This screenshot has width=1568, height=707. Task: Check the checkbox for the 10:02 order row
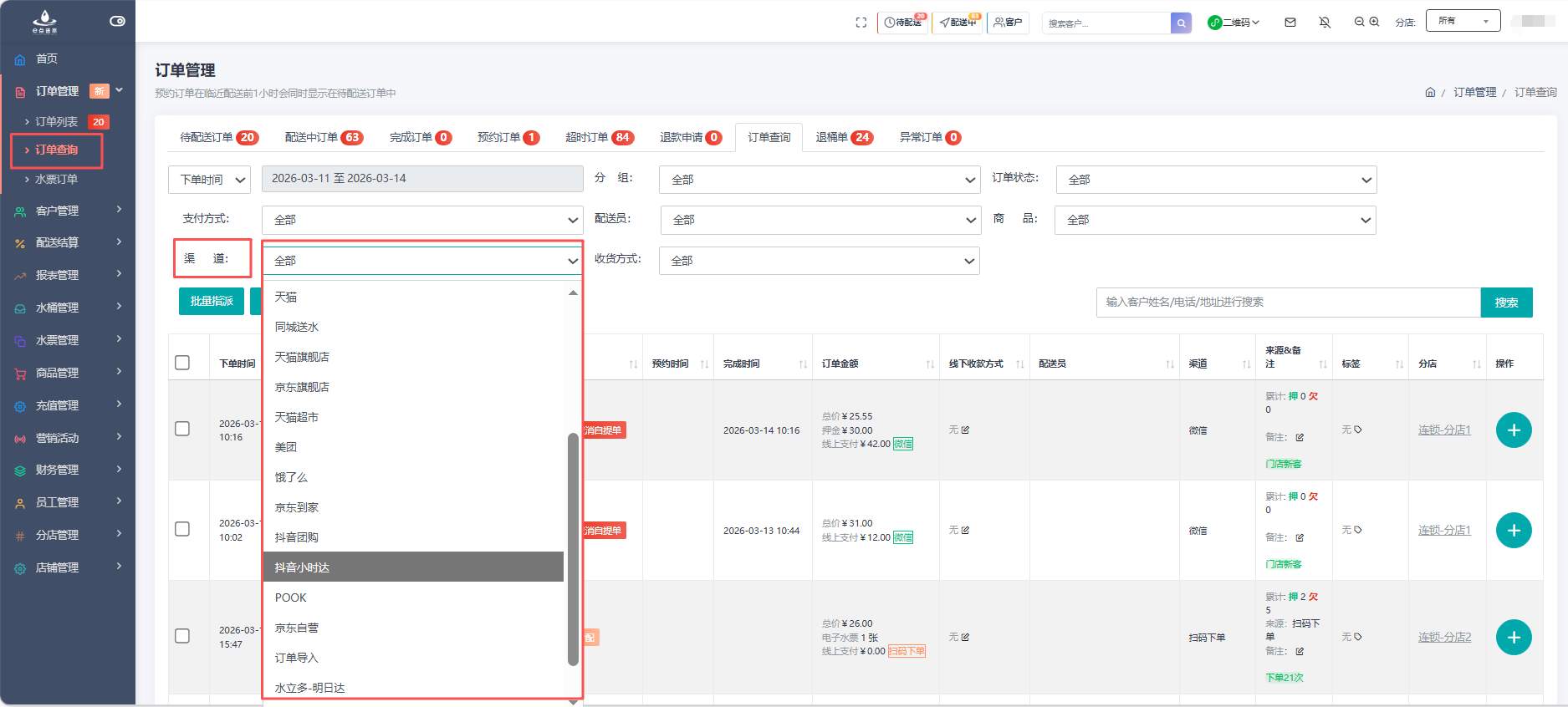pos(182,529)
